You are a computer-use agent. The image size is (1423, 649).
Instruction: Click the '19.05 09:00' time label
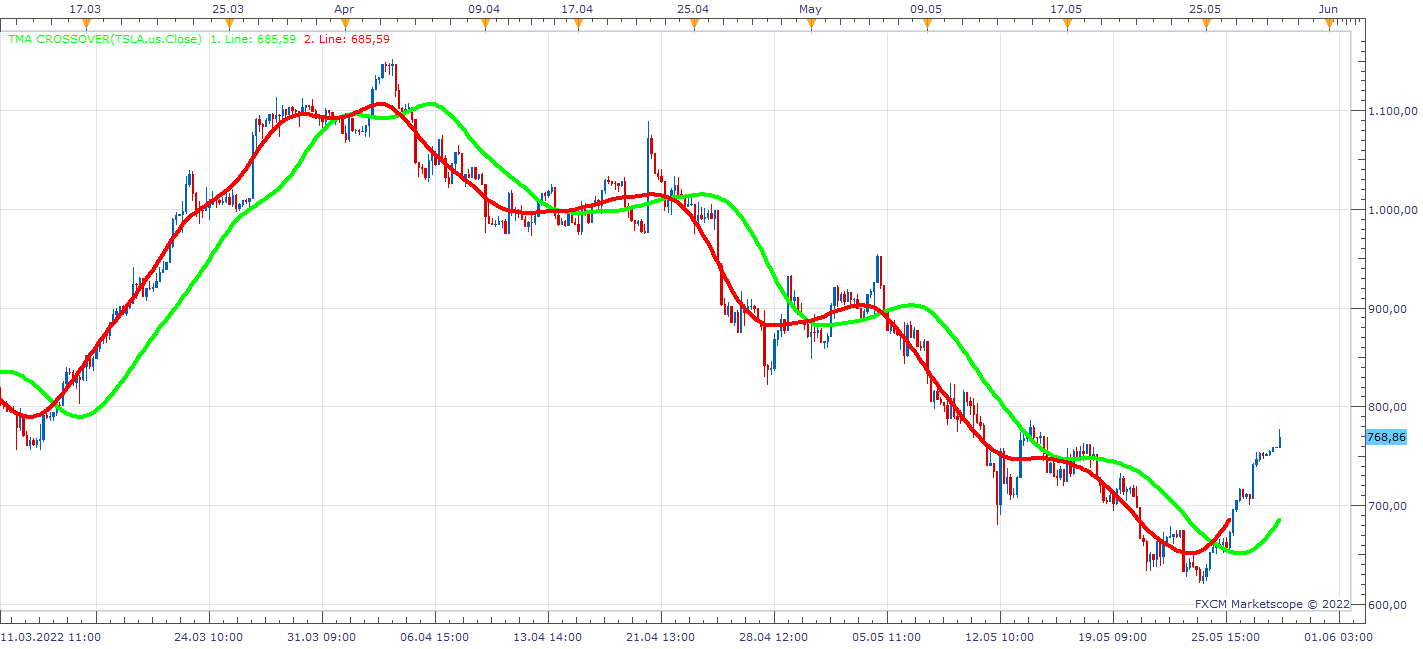tap(1113, 637)
